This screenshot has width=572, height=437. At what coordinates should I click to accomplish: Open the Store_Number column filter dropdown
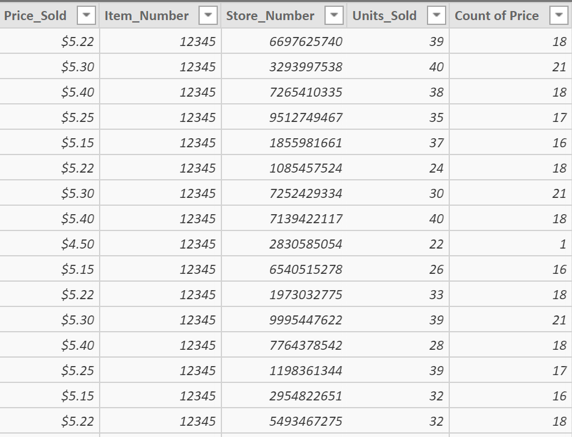coord(334,15)
